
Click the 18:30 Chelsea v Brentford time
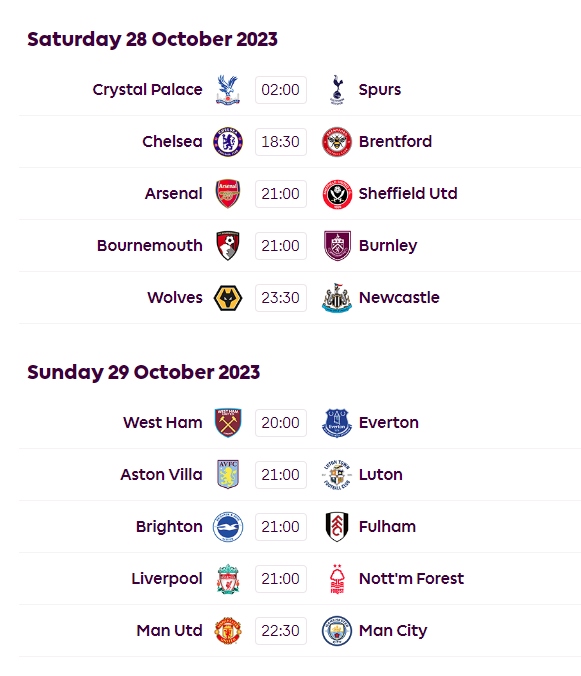pyautogui.click(x=281, y=142)
